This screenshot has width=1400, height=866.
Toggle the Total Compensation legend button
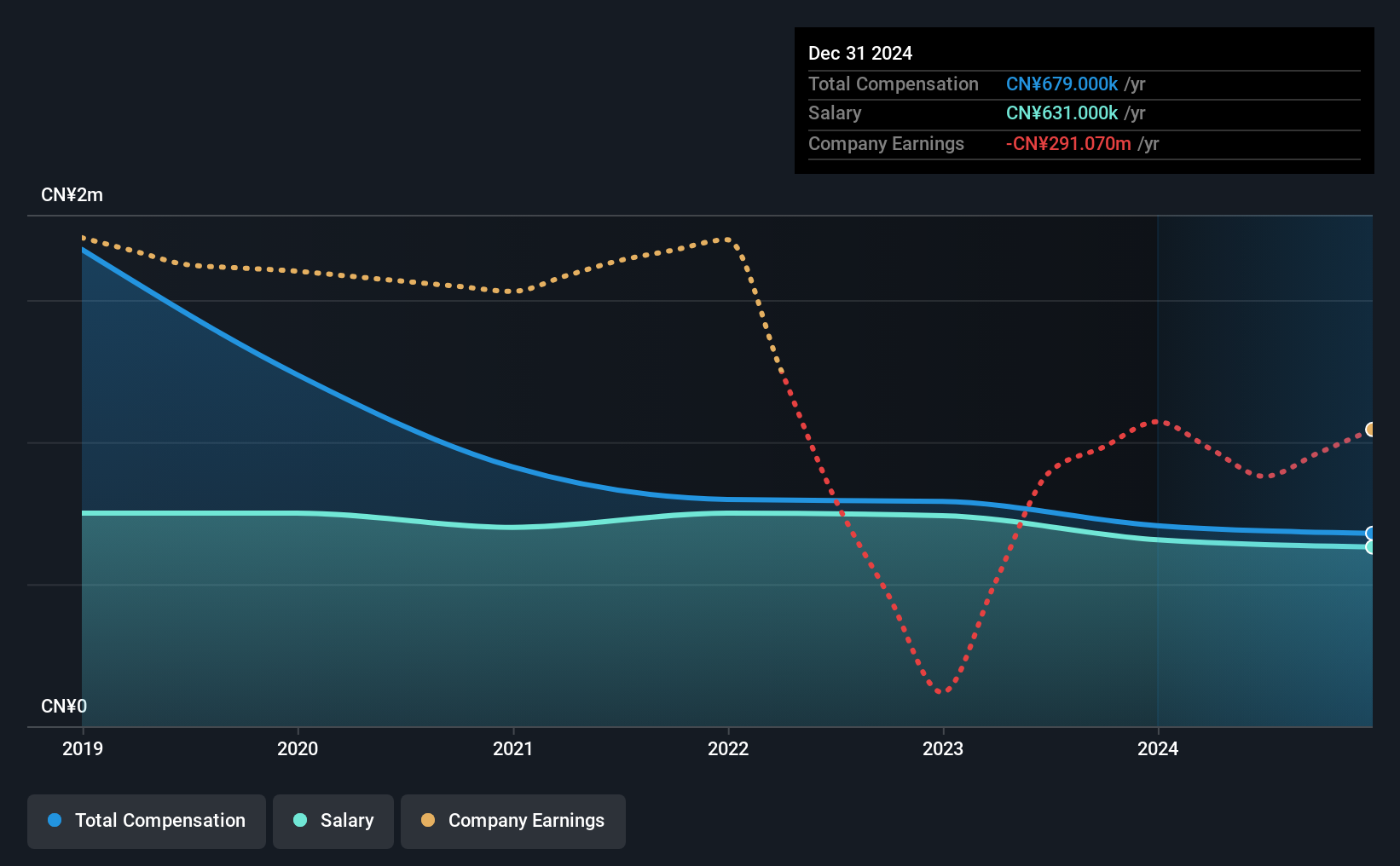147,821
